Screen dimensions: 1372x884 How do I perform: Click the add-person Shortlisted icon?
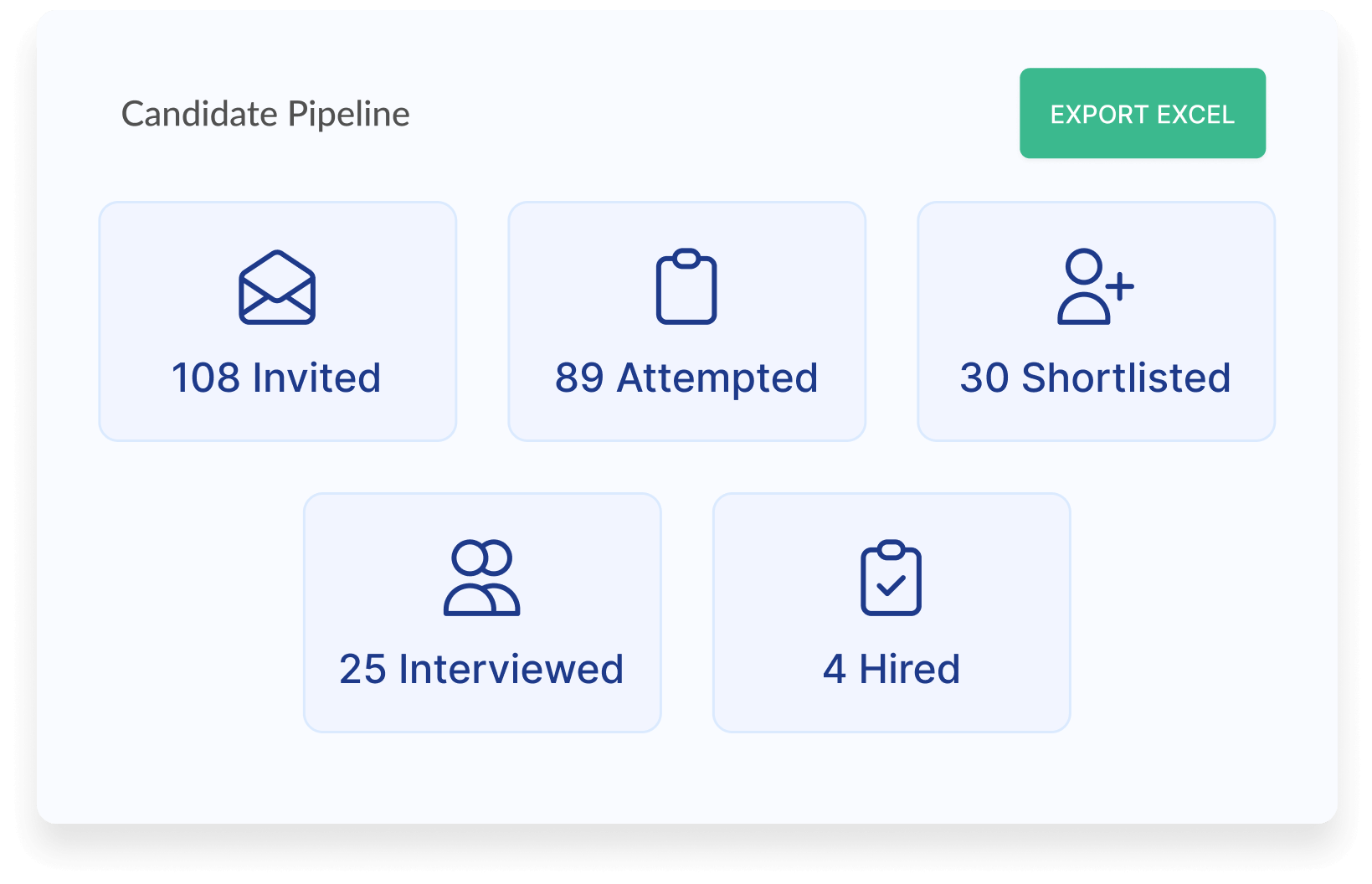point(1091,289)
